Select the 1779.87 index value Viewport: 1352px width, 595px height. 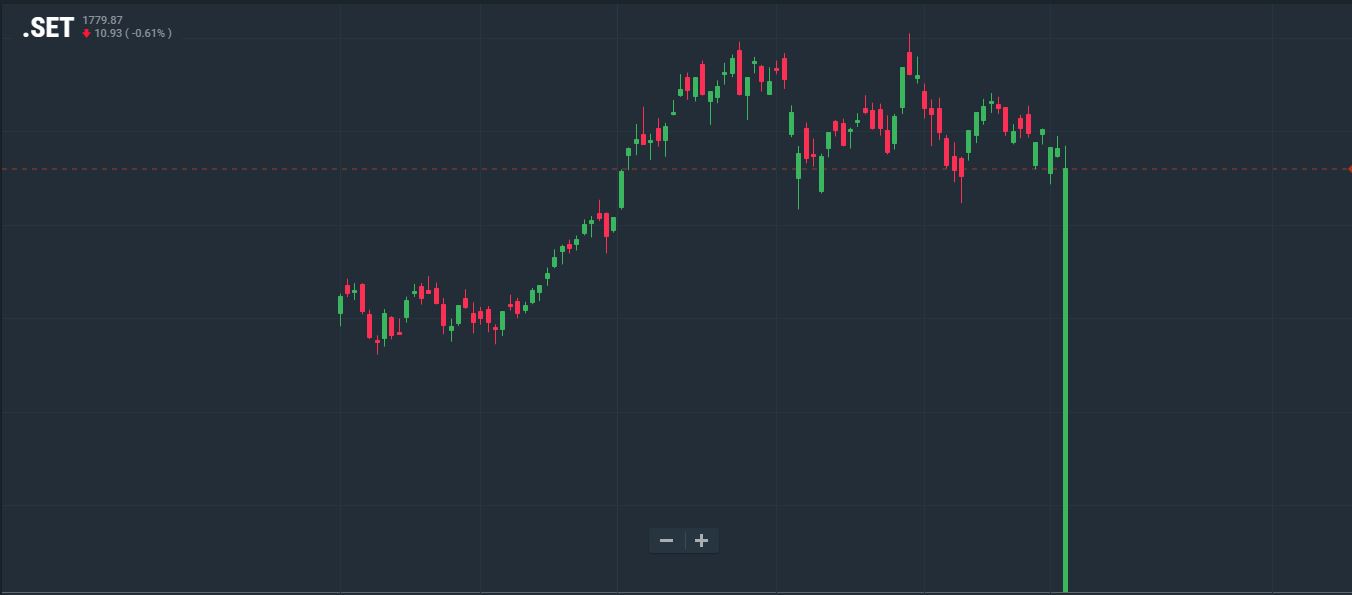[x=103, y=20]
